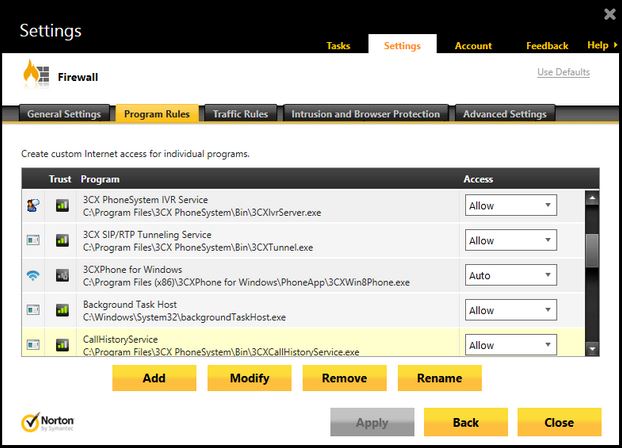The image size is (622, 448).
Task: Expand the Help menu
Action: [x=602, y=45]
